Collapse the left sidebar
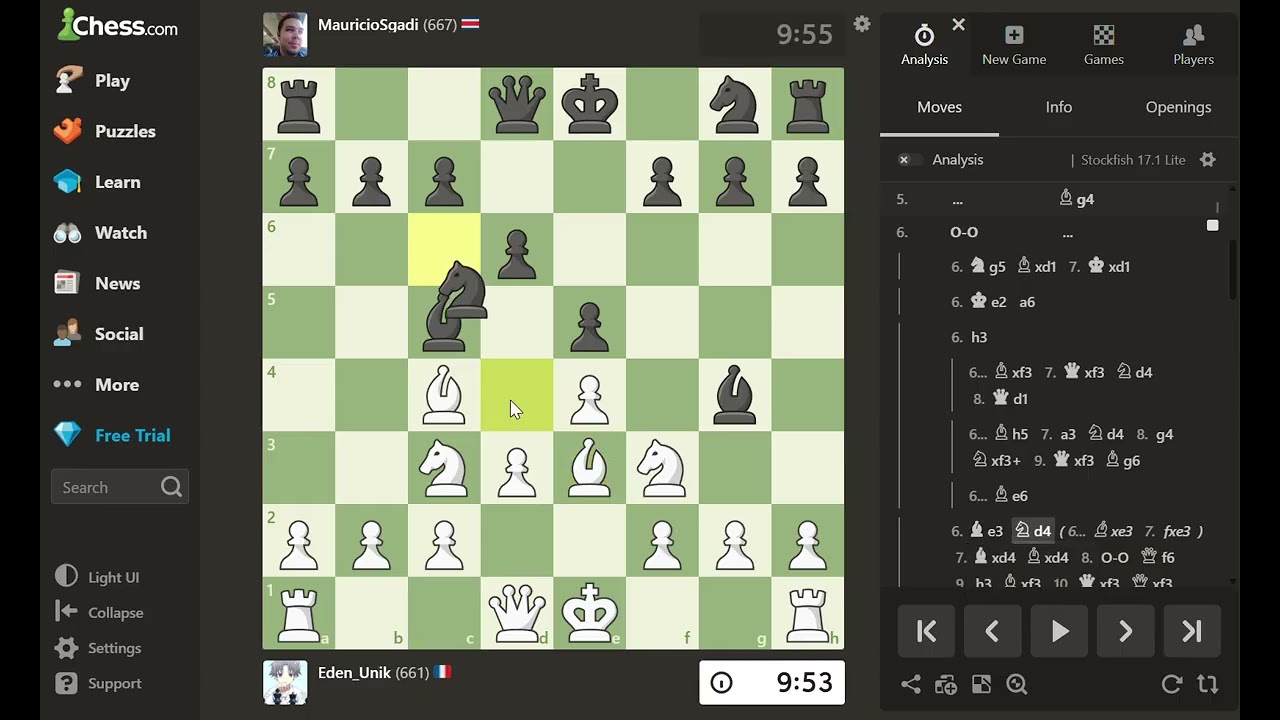 99,612
